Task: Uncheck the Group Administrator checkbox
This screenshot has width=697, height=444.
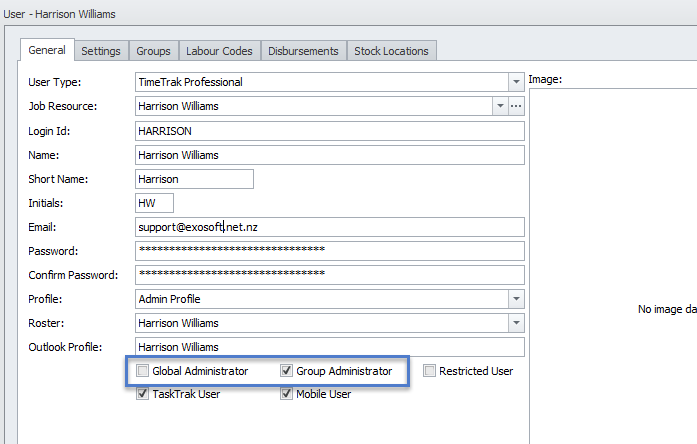Action: click(x=287, y=371)
